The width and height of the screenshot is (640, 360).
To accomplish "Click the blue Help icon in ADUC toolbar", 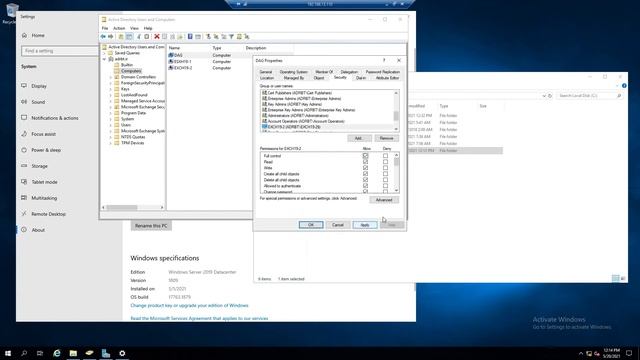I will pos(190,37).
